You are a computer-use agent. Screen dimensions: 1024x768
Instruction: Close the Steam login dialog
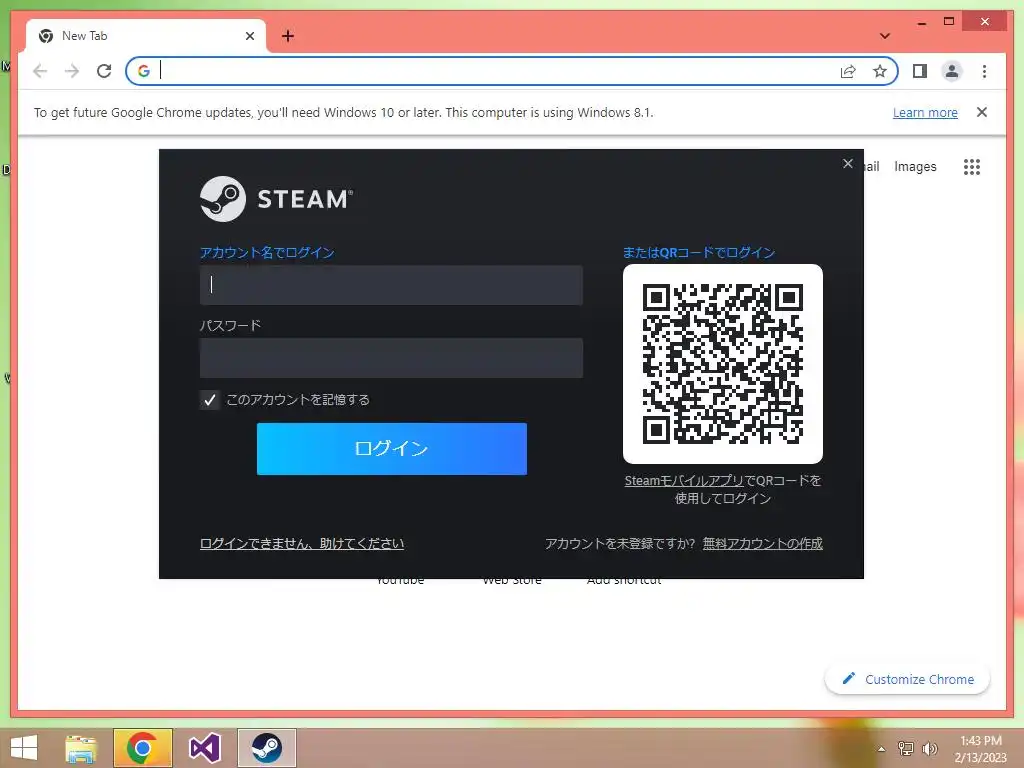tap(848, 163)
